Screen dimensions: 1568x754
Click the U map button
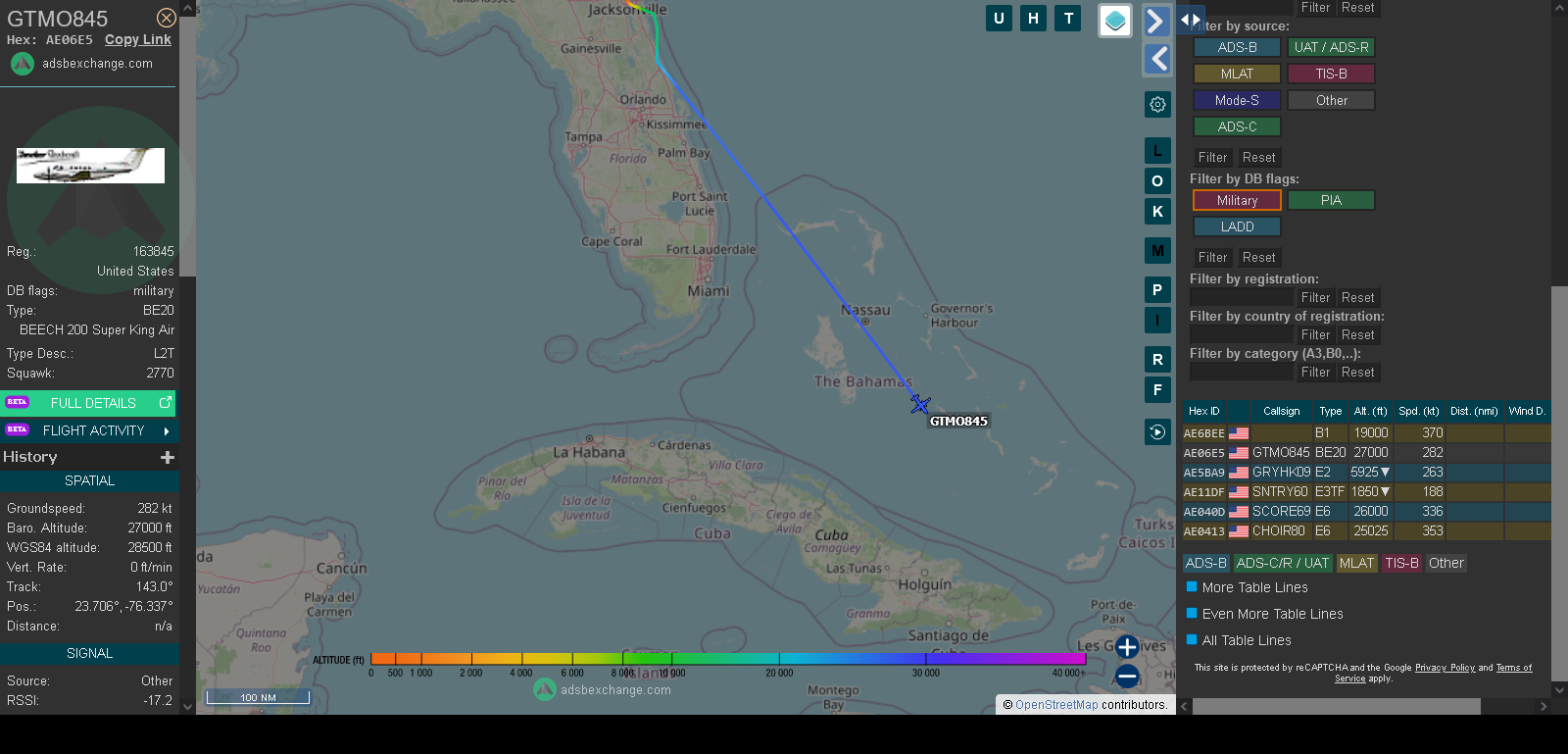(x=999, y=18)
